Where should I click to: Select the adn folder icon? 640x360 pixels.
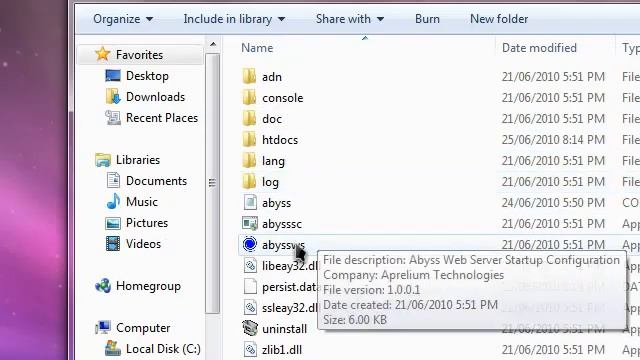point(249,76)
